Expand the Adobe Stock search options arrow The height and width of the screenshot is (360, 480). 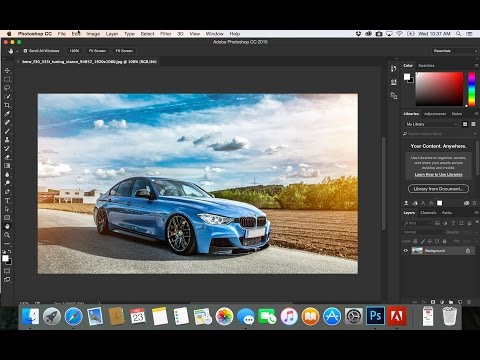[x=475, y=134]
